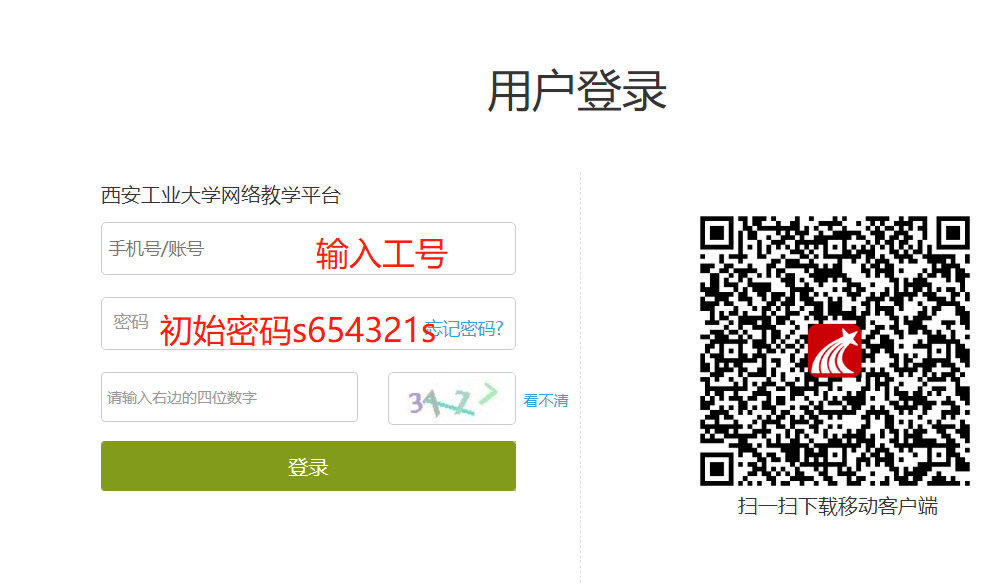Focus the 手机号/账号 username field

tap(308, 249)
